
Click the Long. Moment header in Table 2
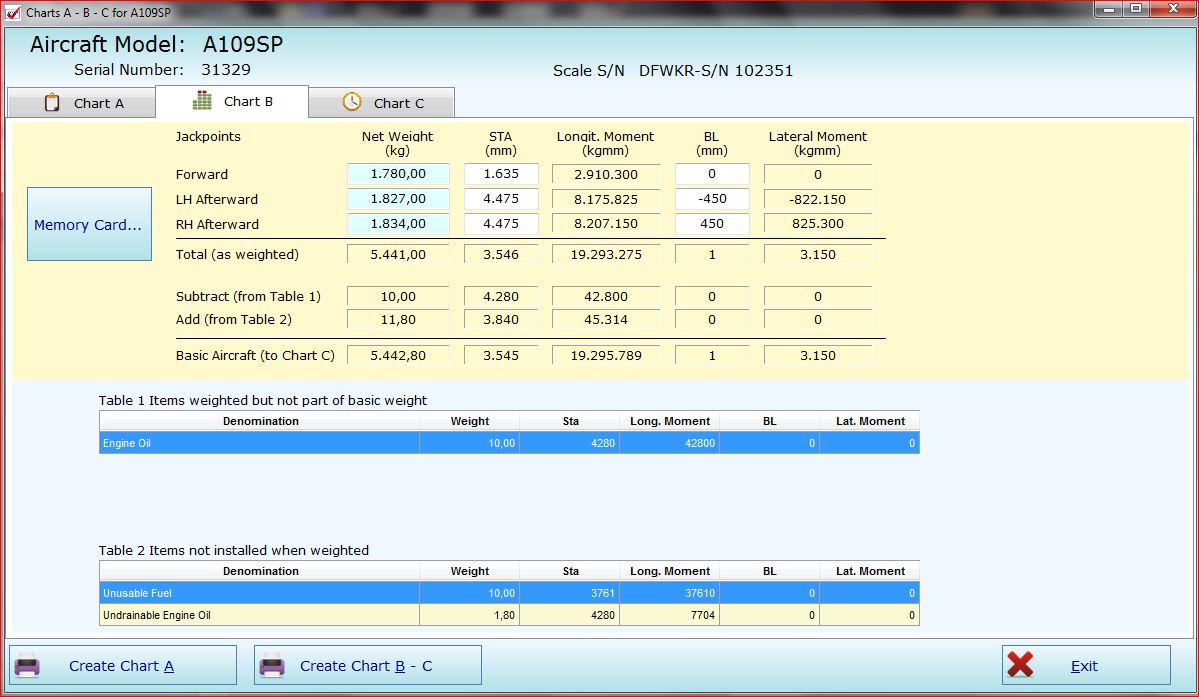(669, 571)
